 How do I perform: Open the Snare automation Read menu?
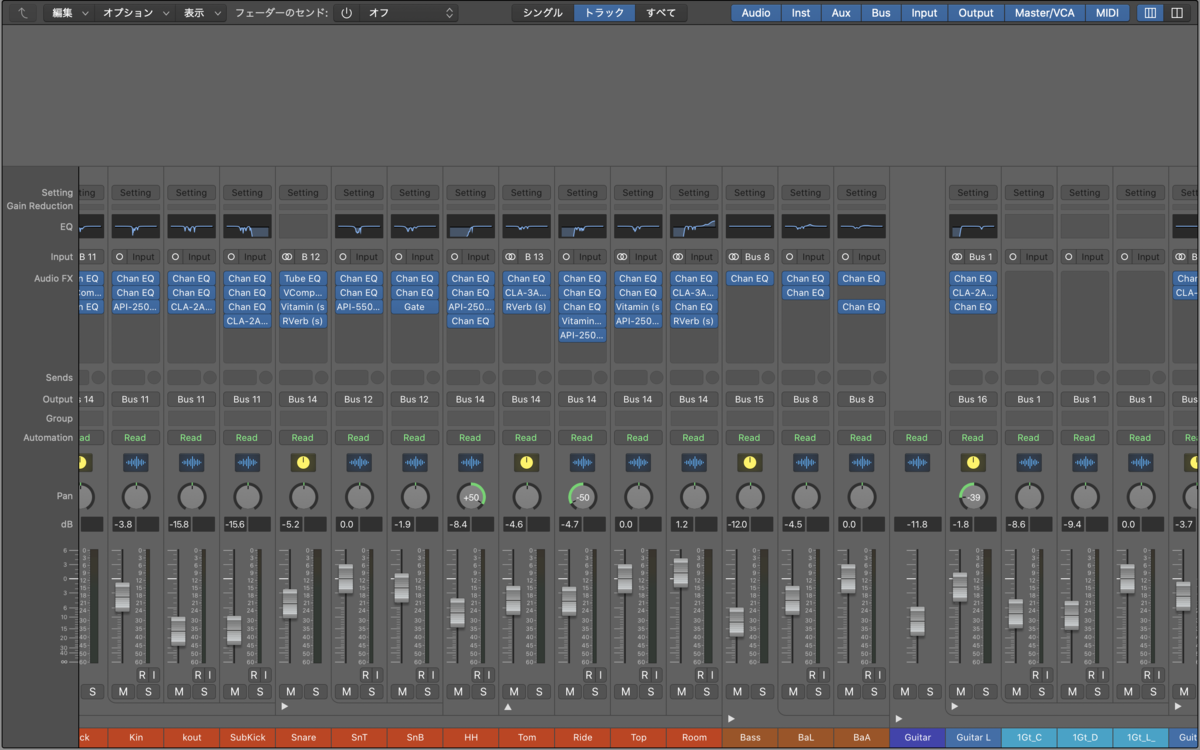303,437
